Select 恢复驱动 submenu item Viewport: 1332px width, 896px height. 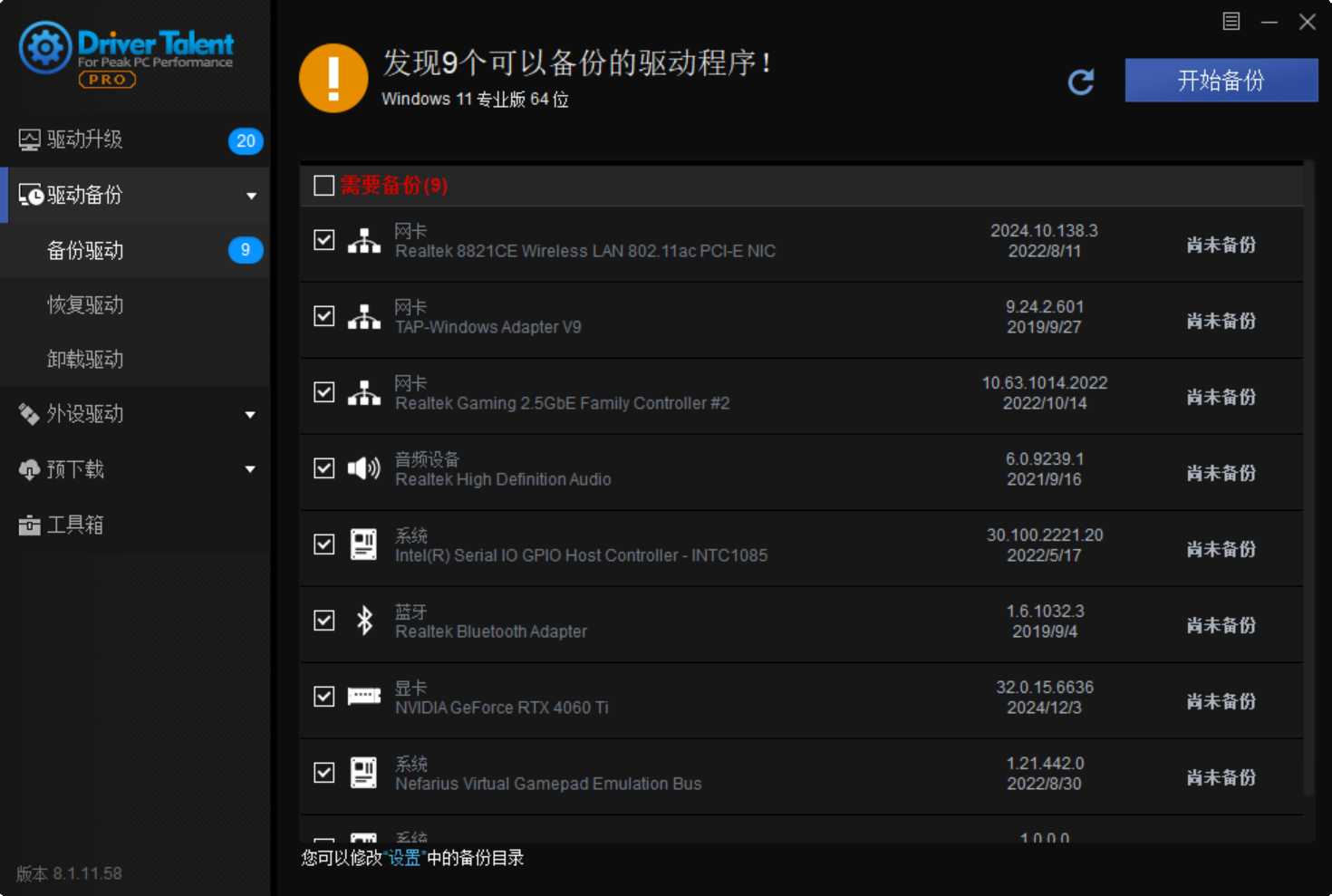(x=135, y=304)
